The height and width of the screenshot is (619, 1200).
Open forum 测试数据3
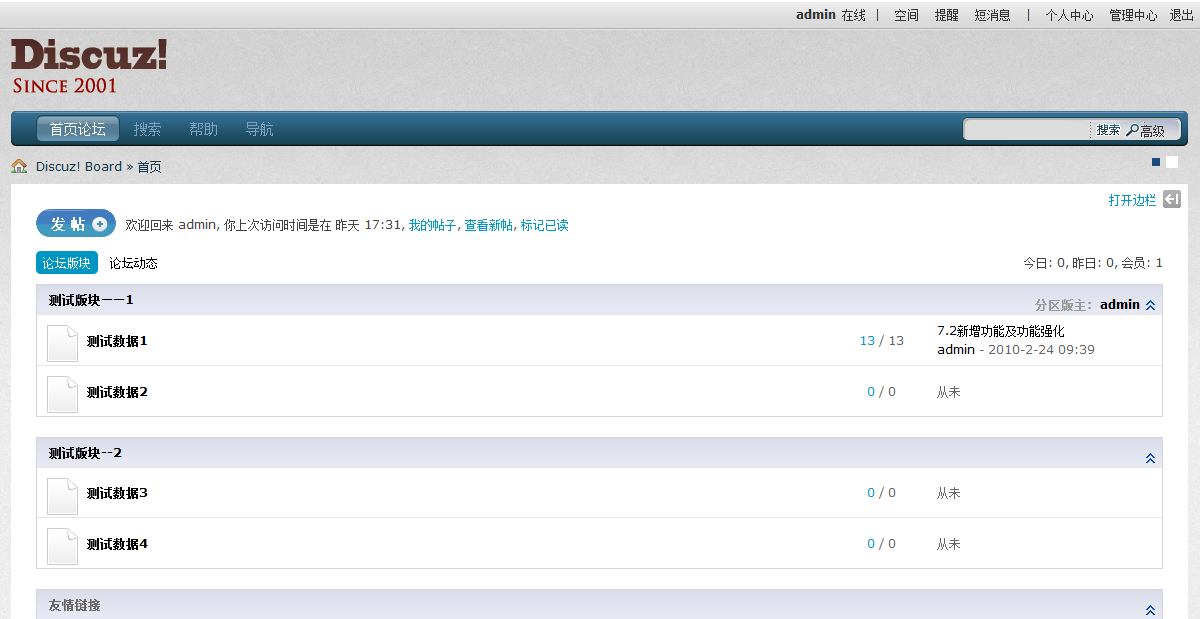(117, 493)
